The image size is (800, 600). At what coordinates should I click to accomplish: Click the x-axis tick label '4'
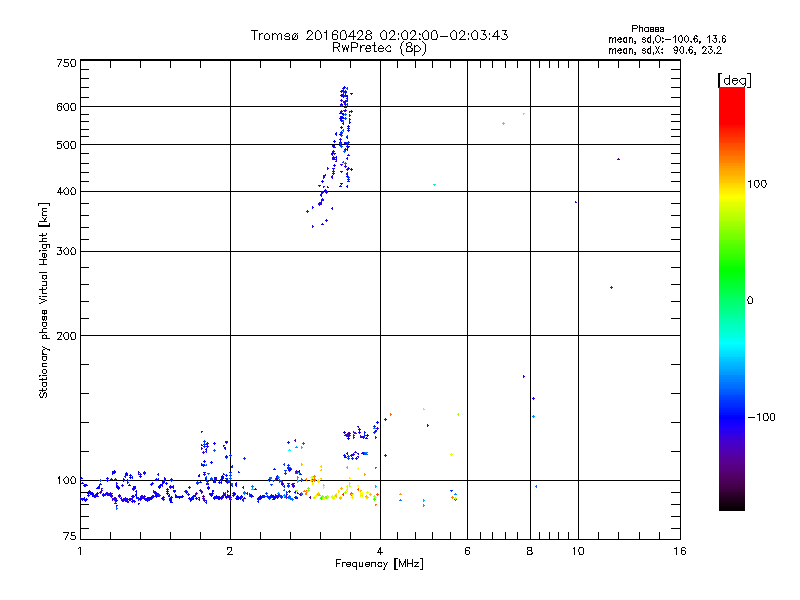coord(380,551)
